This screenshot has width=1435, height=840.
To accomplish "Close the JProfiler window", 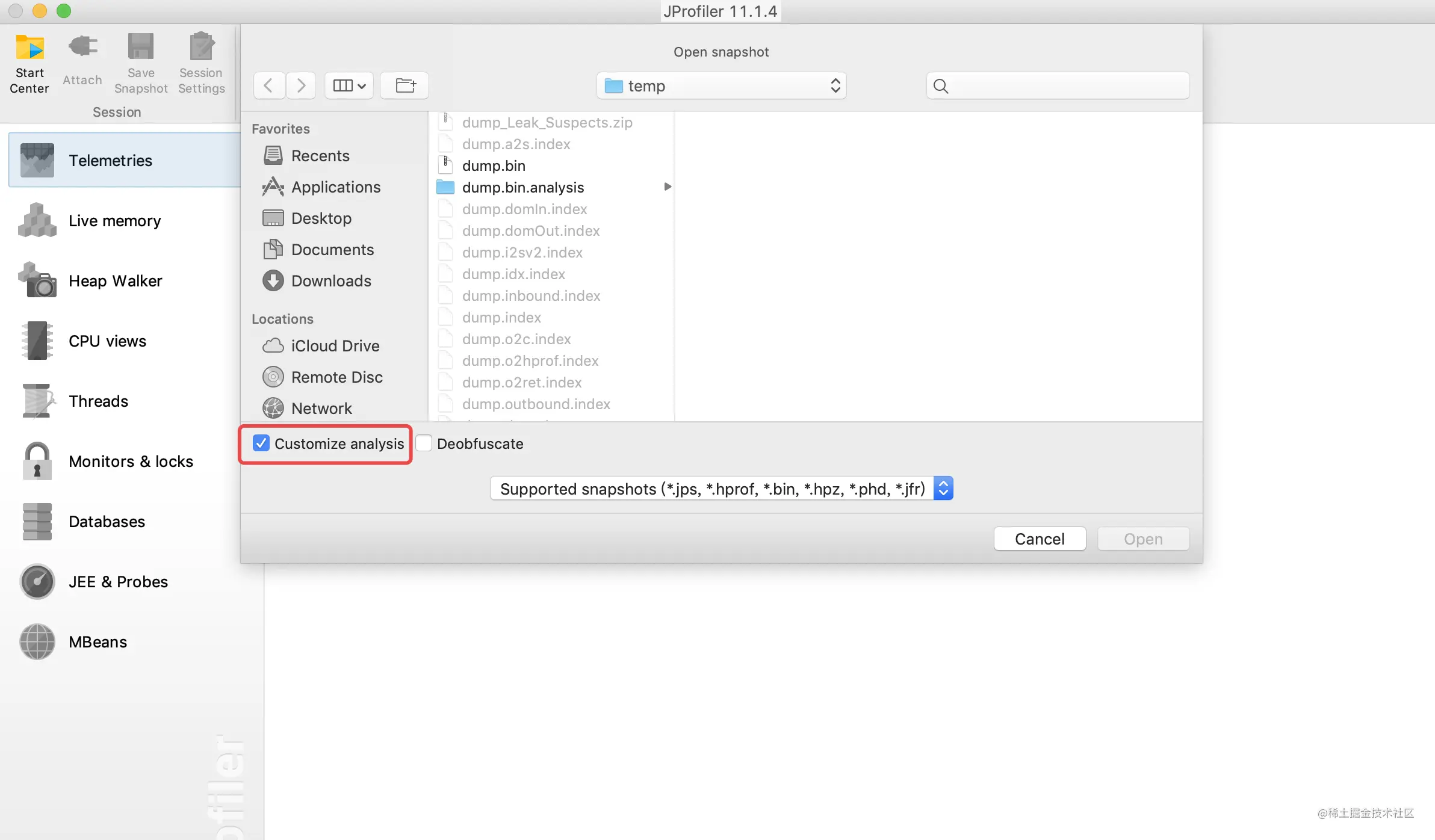I will [x=16, y=11].
